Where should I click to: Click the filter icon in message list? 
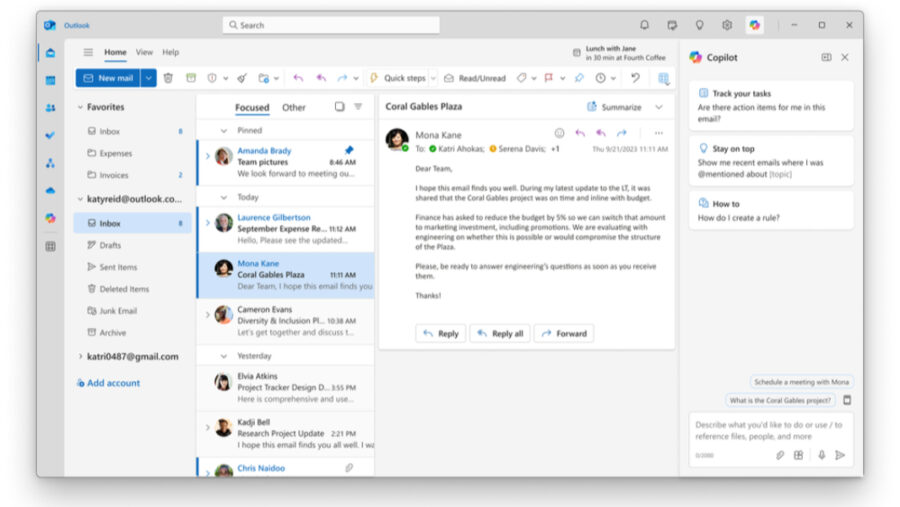(x=358, y=107)
